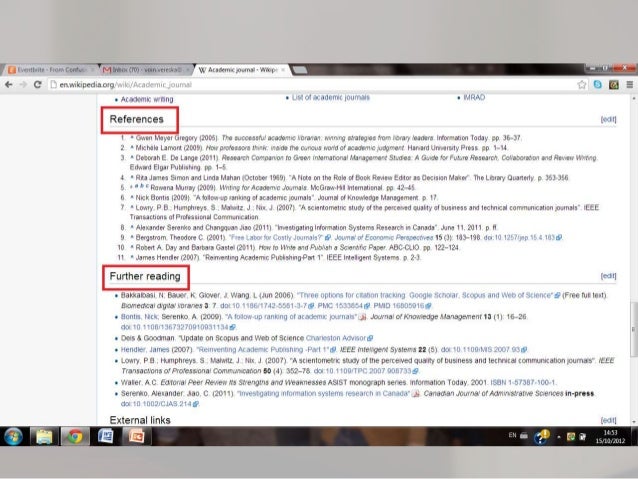Click the scrollbar down arrow
The height and width of the screenshot is (479, 638).
click(x=633, y=422)
